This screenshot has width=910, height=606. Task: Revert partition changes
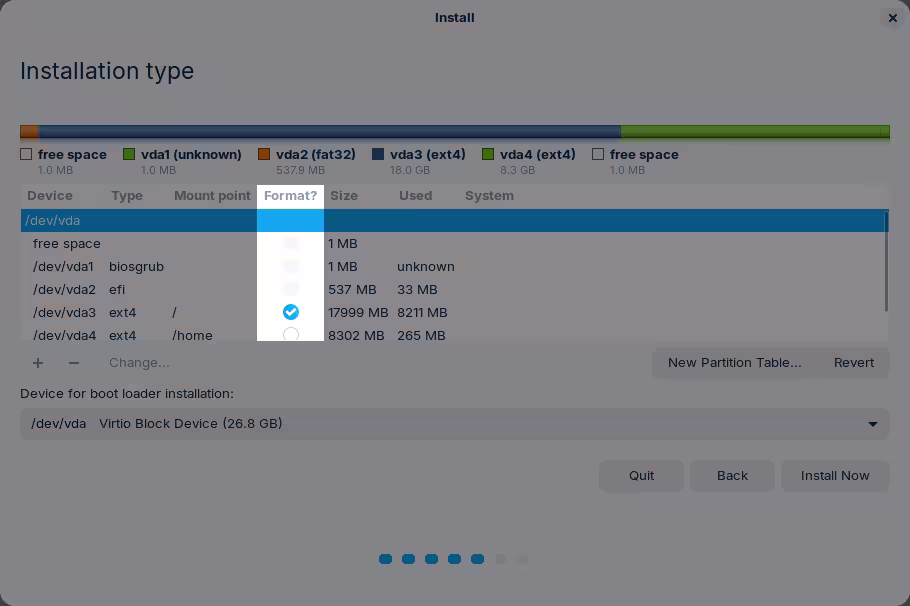pyautogui.click(x=854, y=363)
